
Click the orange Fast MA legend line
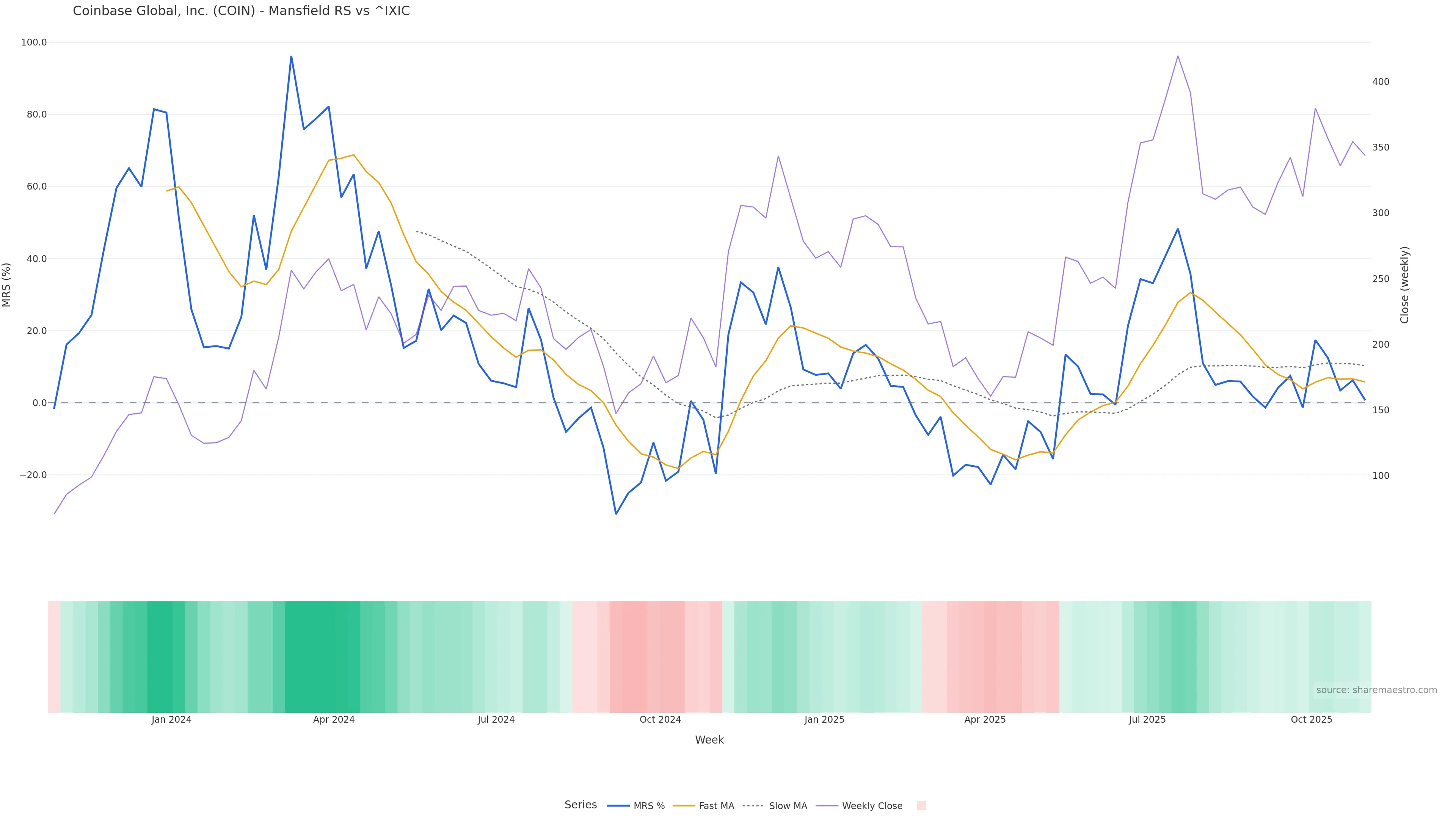(684, 806)
